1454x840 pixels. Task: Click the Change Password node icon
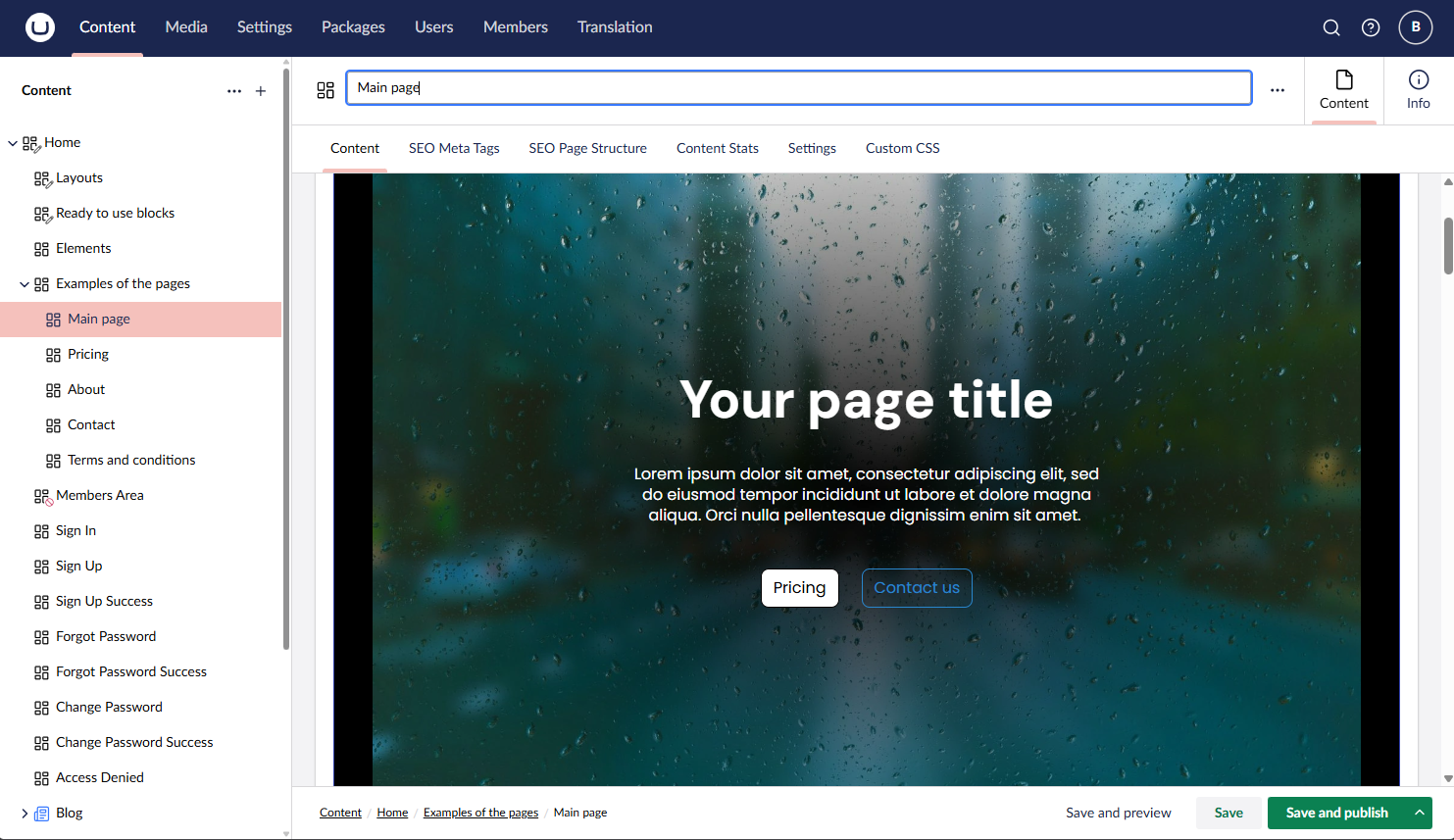[x=41, y=708]
